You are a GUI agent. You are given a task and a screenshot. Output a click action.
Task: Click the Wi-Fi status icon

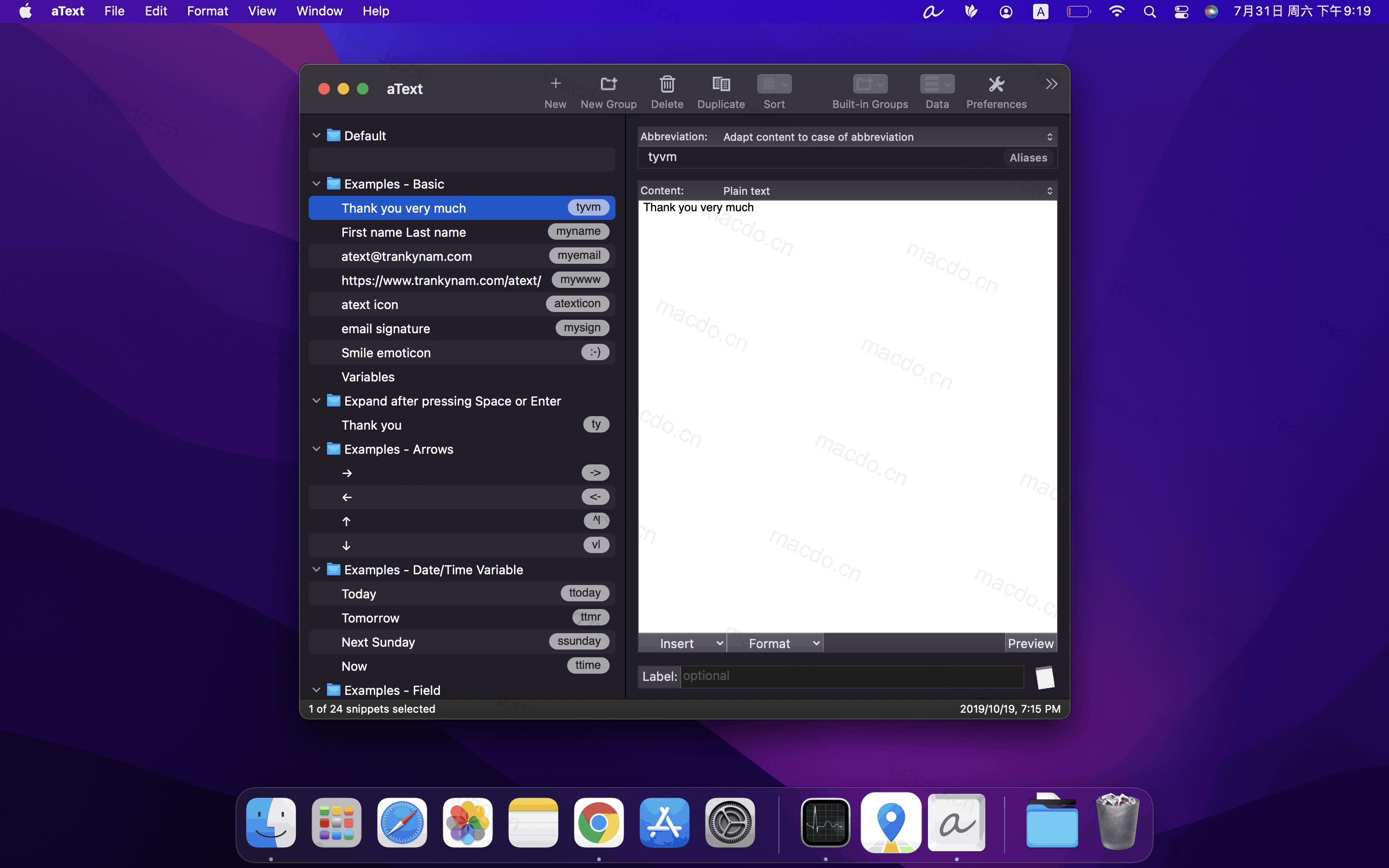coord(1117,12)
